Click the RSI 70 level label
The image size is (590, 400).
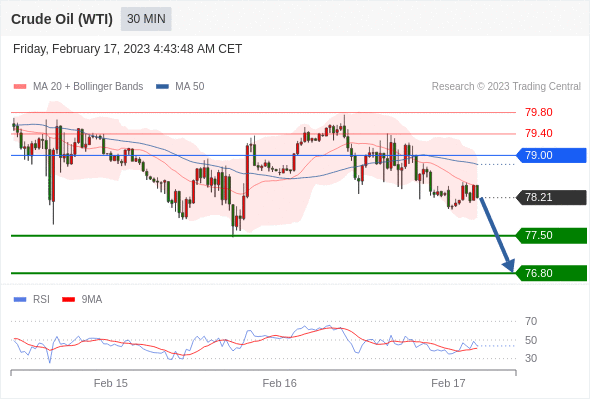click(531, 321)
